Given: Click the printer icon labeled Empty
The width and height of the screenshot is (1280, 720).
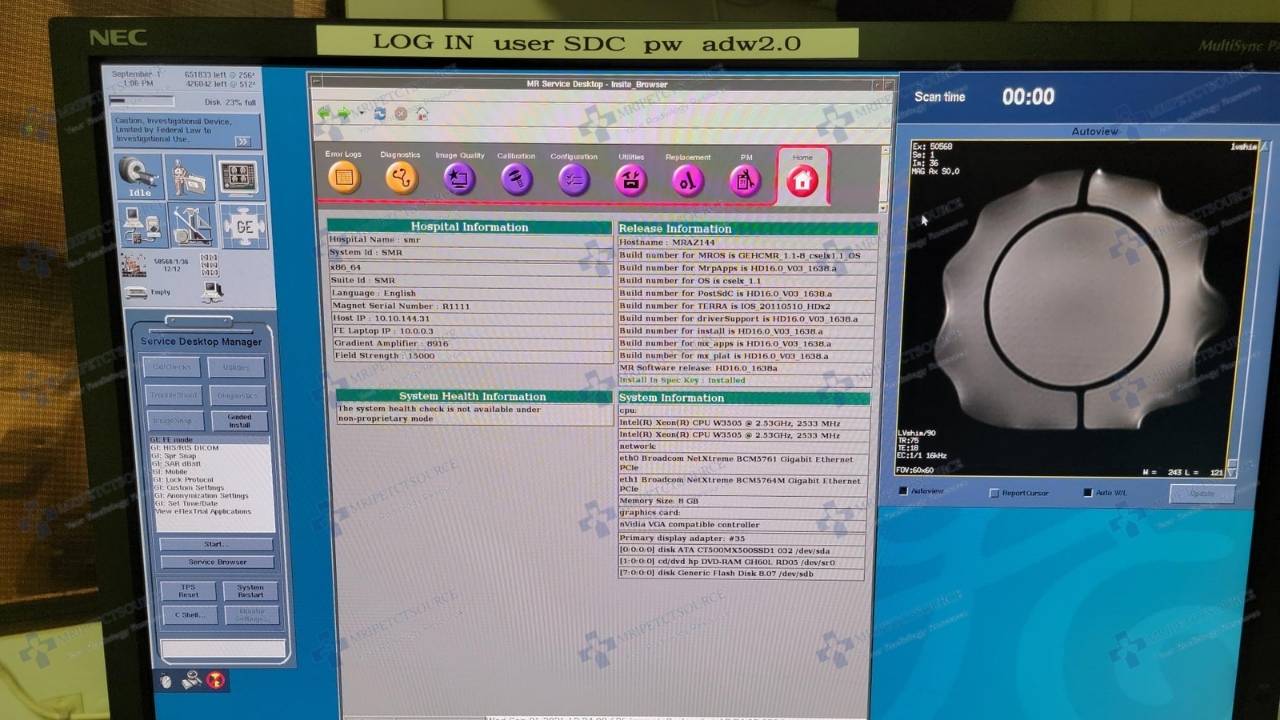Looking at the screenshot, I should (135, 292).
